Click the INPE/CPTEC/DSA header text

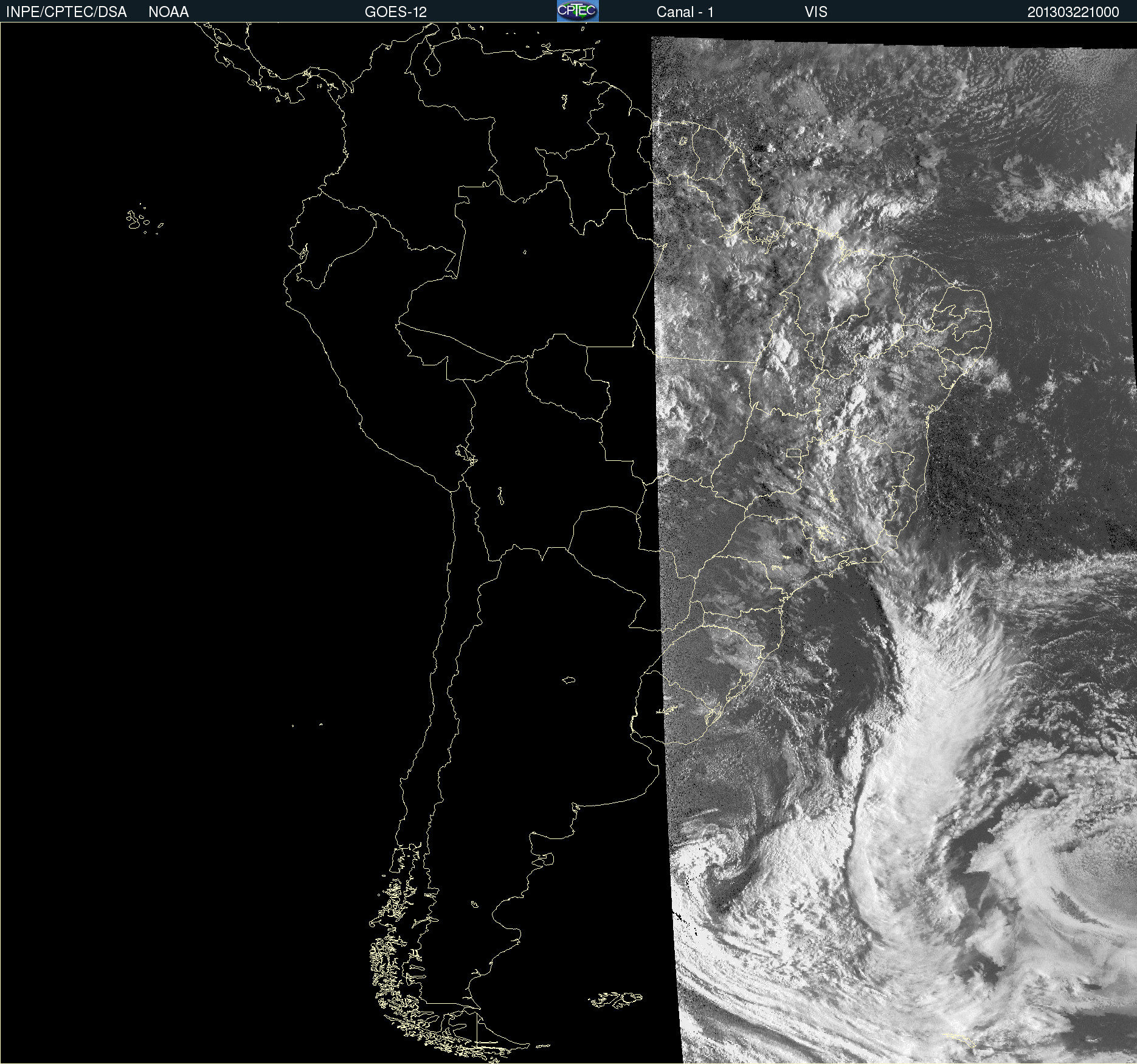[x=66, y=12]
